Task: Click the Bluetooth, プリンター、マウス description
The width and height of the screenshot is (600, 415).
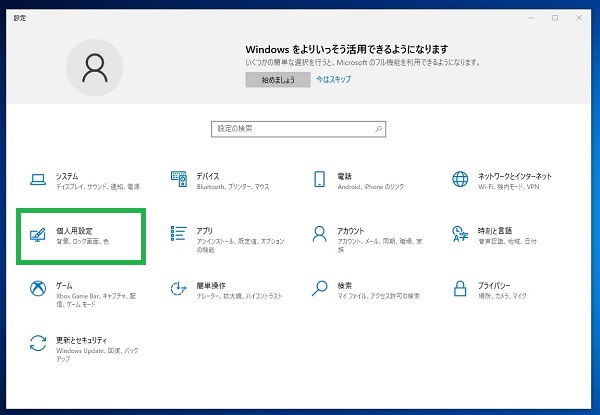Action: 233,187
